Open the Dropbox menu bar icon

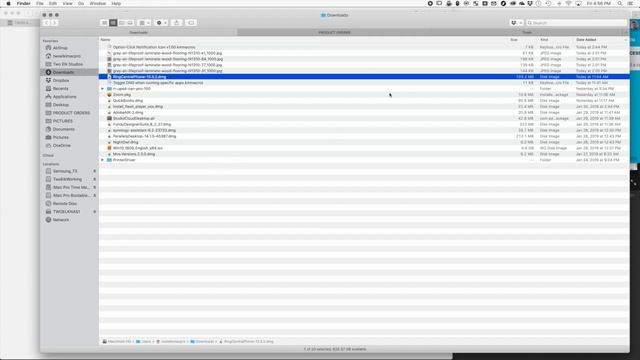[x=531, y=3]
